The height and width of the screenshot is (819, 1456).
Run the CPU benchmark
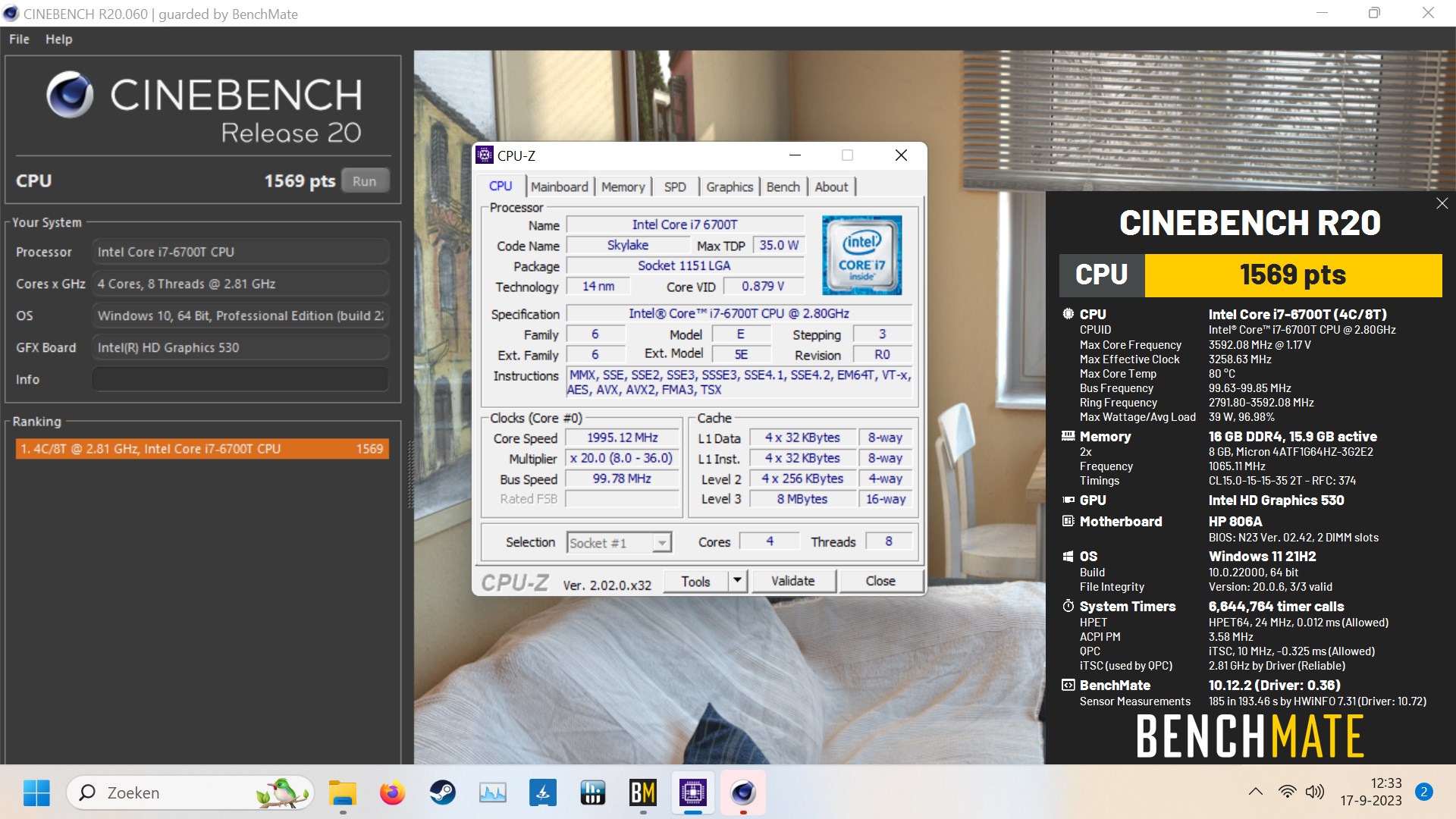[364, 181]
